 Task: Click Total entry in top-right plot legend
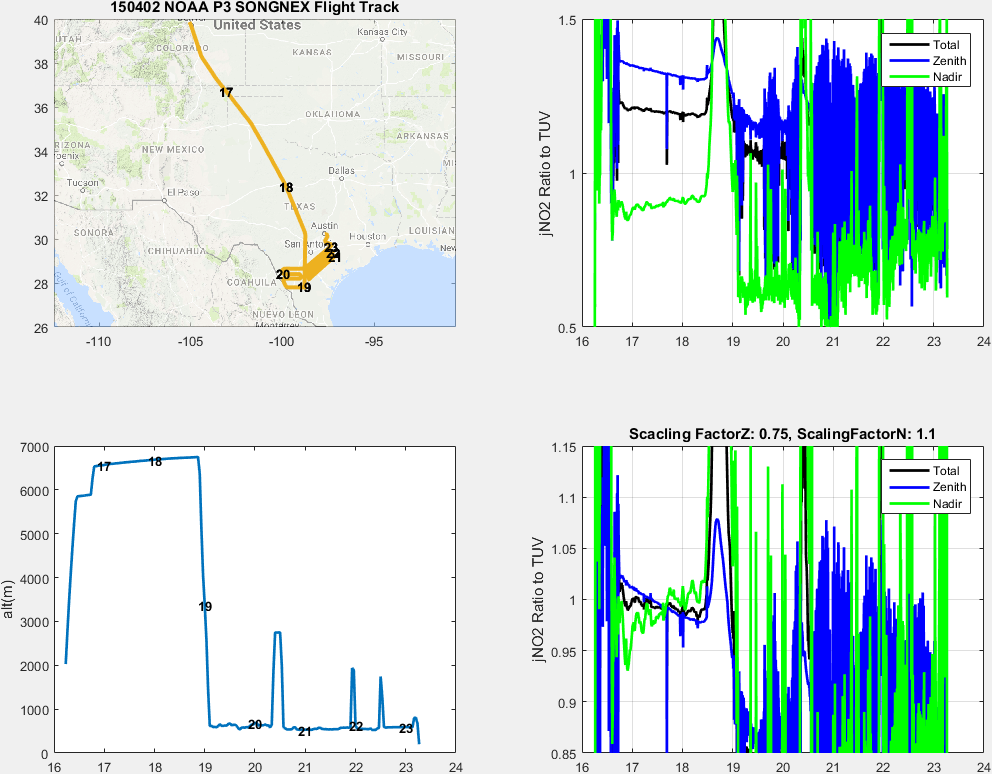(x=945, y=45)
